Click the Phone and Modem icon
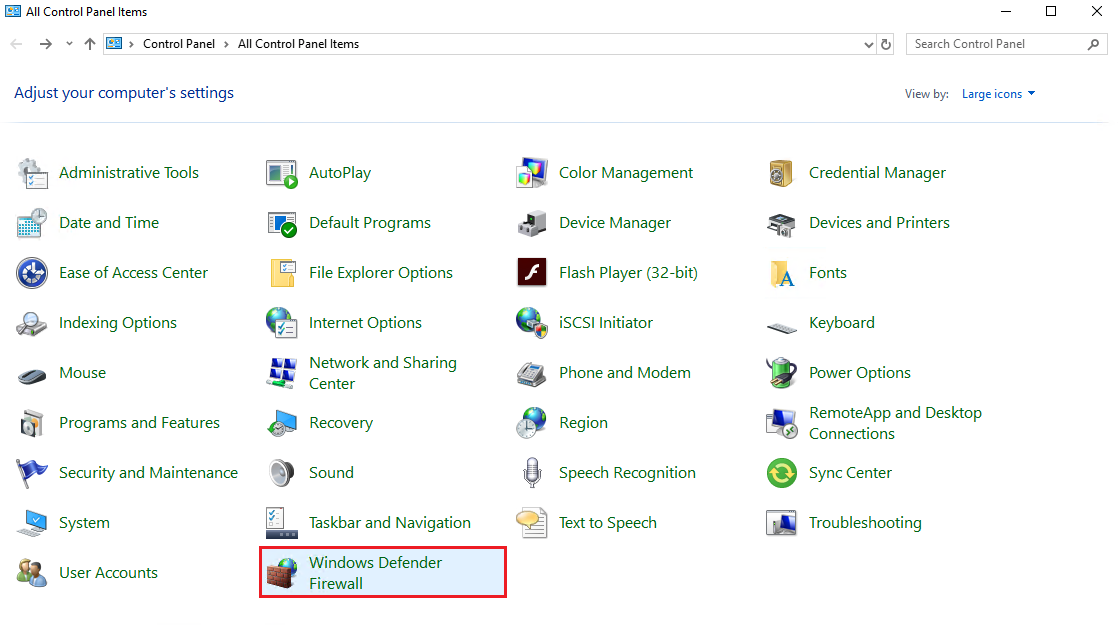 pyautogui.click(x=532, y=373)
